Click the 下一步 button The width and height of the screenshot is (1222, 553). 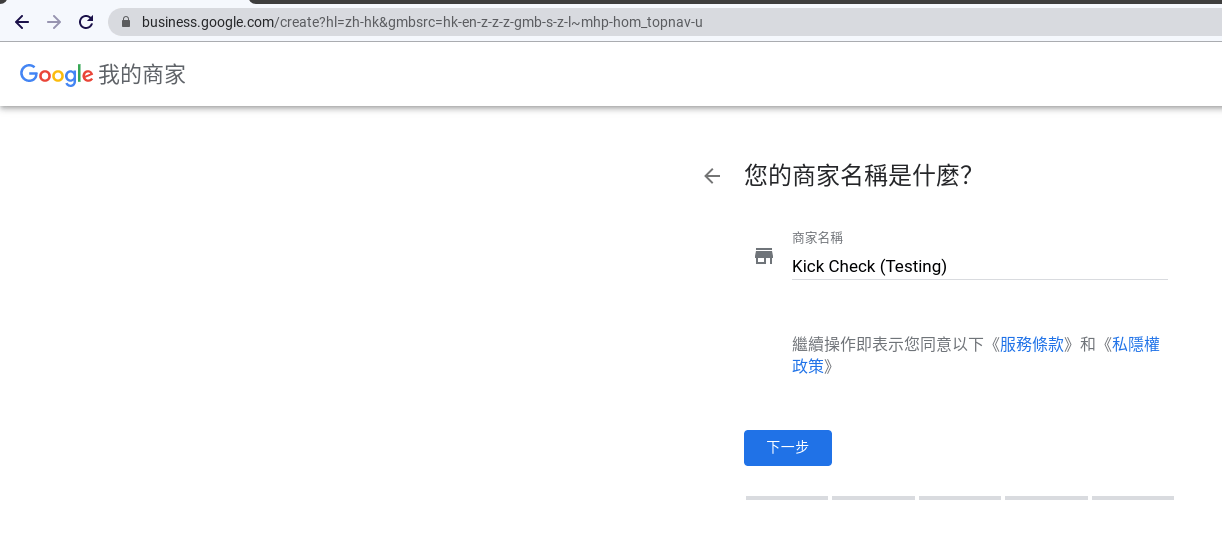click(788, 448)
